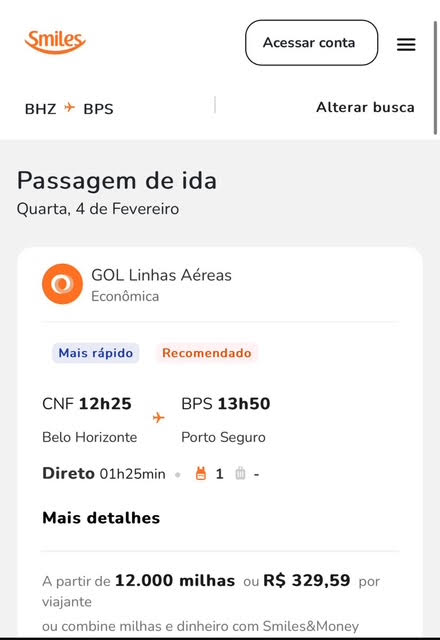Click the Smiles logo

pyautogui.click(x=55, y=42)
